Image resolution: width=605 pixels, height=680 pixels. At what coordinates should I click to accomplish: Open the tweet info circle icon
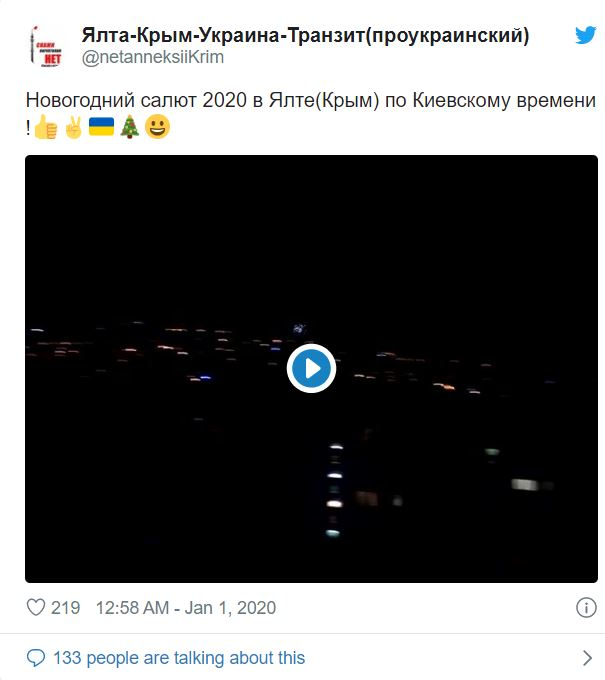[x=586, y=607]
